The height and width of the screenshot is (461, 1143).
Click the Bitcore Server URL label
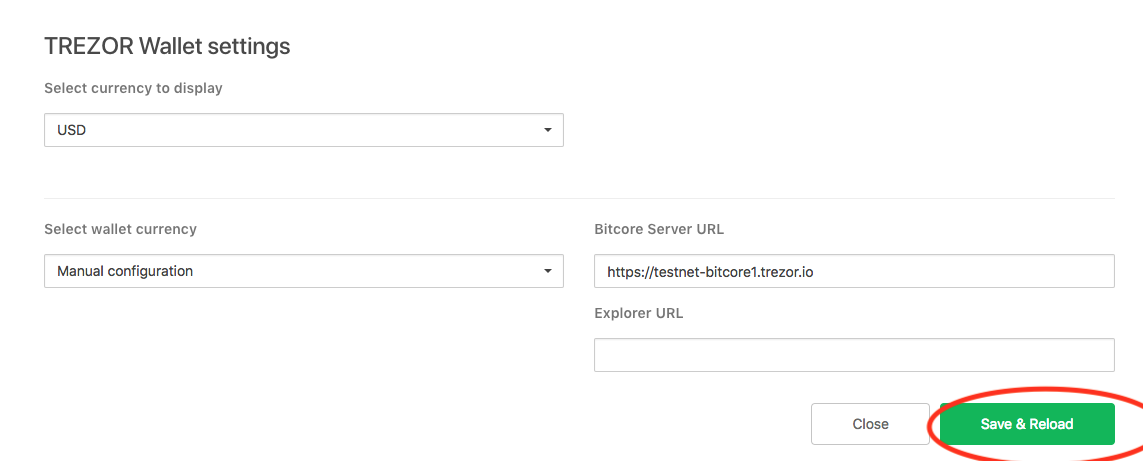pyautogui.click(x=658, y=229)
